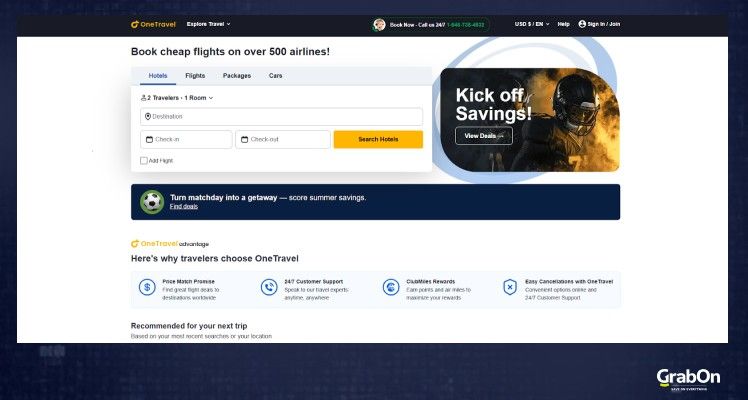Select the Packages tab
The height and width of the screenshot is (400, 748).
(237, 76)
